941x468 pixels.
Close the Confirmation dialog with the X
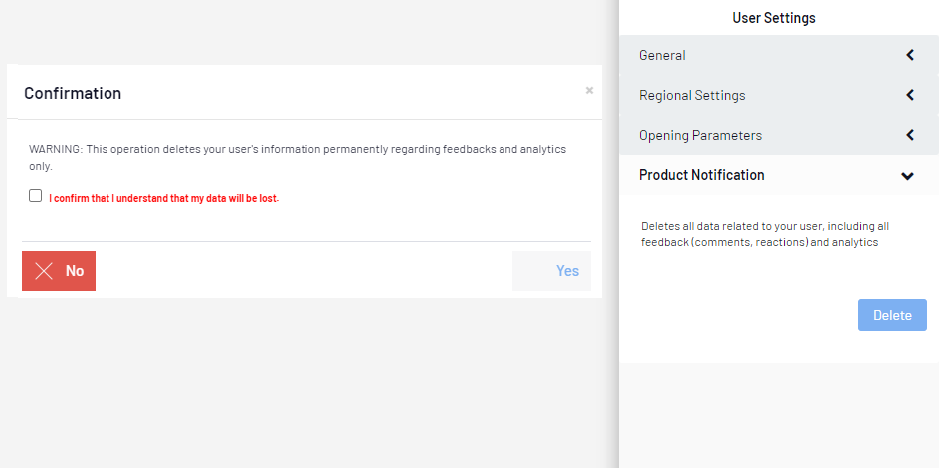pos(589,90)
